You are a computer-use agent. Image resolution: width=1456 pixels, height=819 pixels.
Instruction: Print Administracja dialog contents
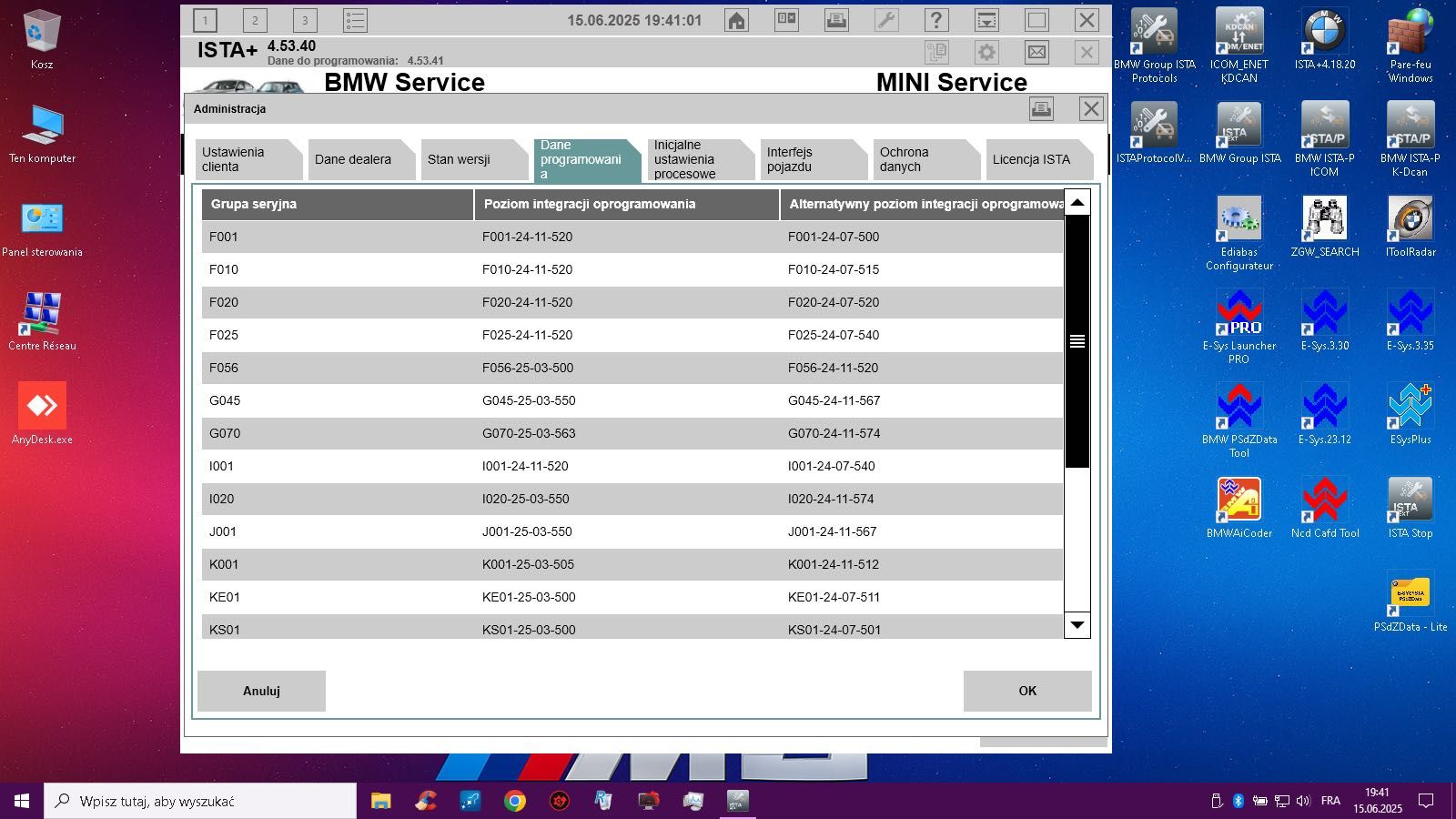1041,109
